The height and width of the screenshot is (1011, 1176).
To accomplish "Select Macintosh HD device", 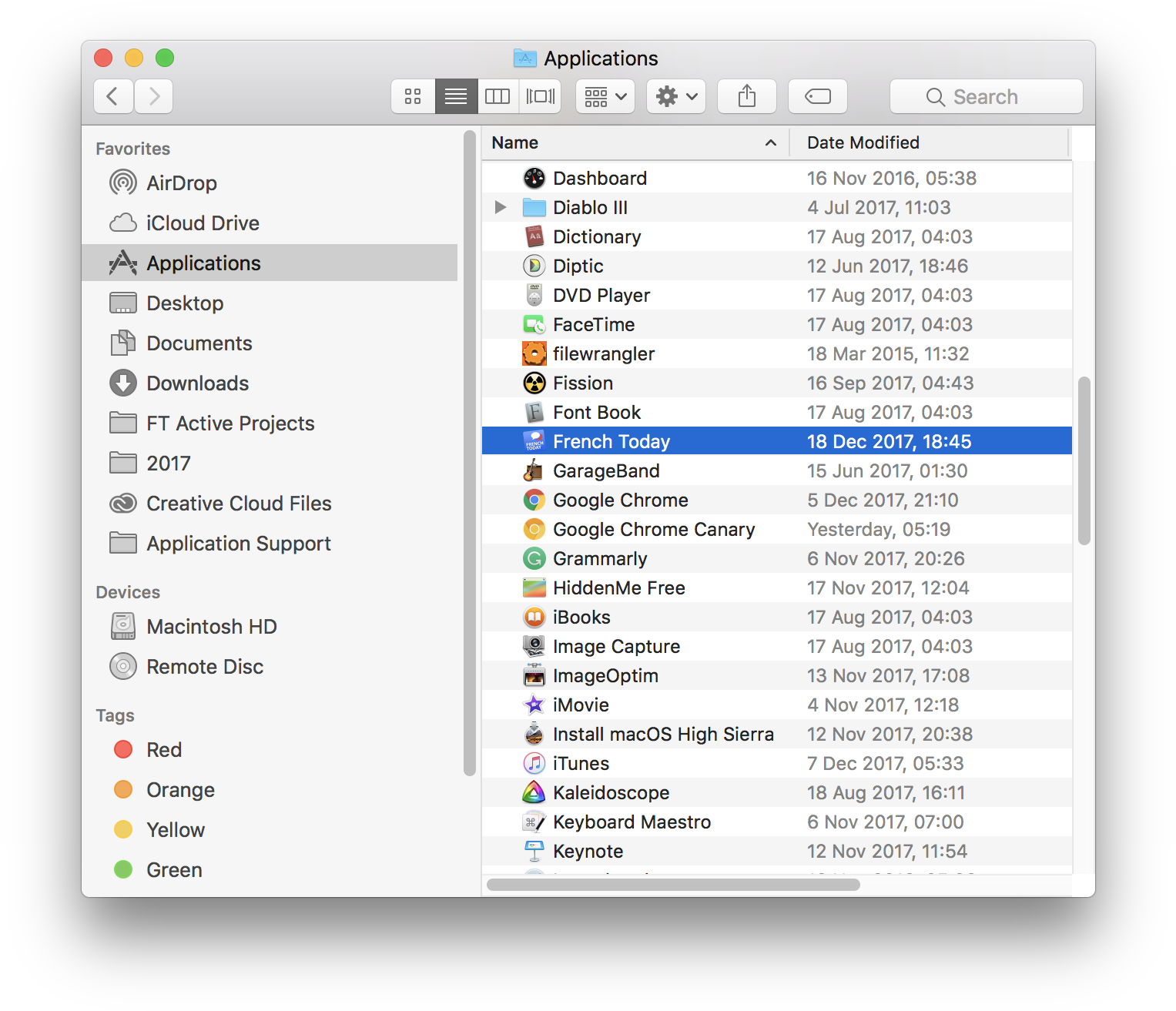I will (270, 627).
